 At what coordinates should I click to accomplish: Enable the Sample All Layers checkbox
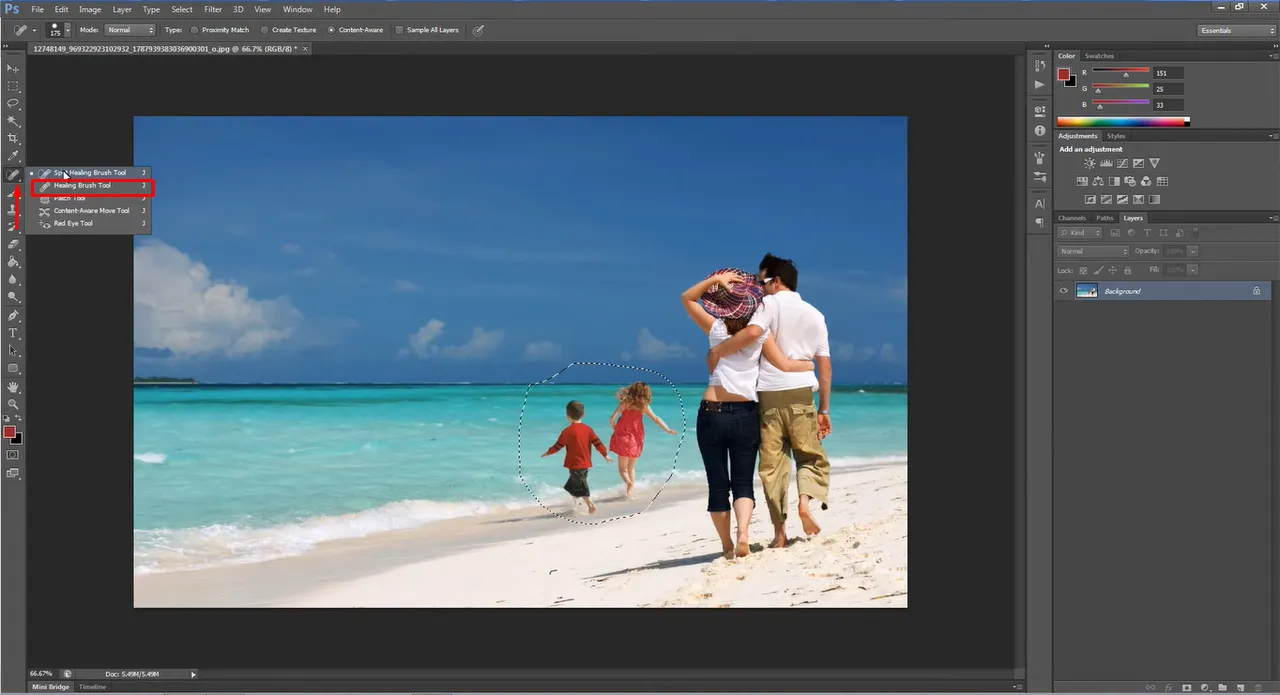coord(401,30)
